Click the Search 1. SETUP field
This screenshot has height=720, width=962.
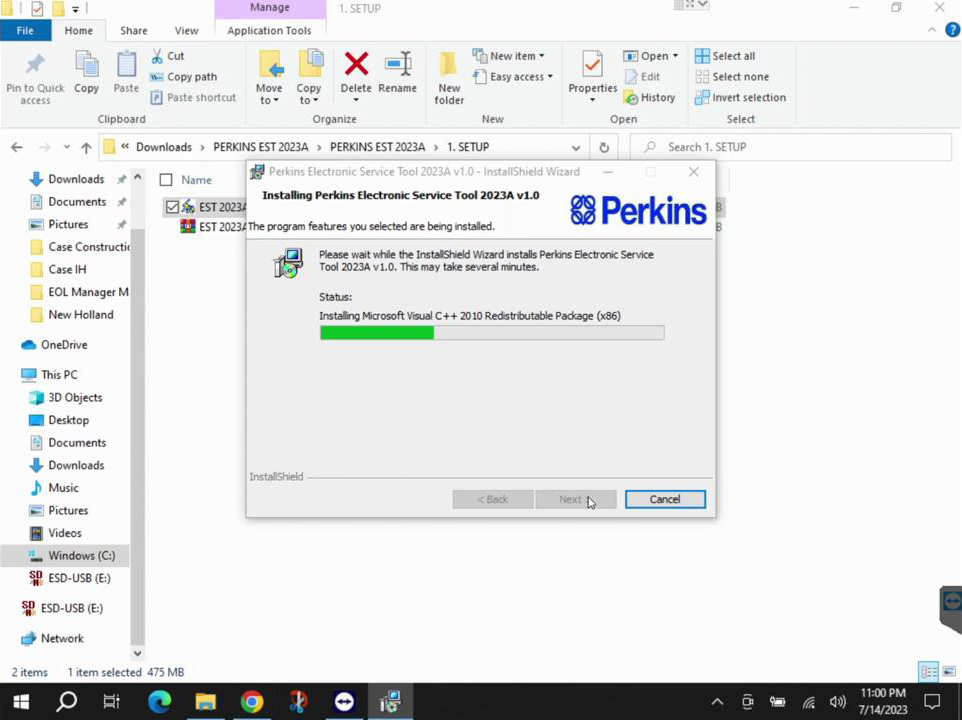pos(791,147)
